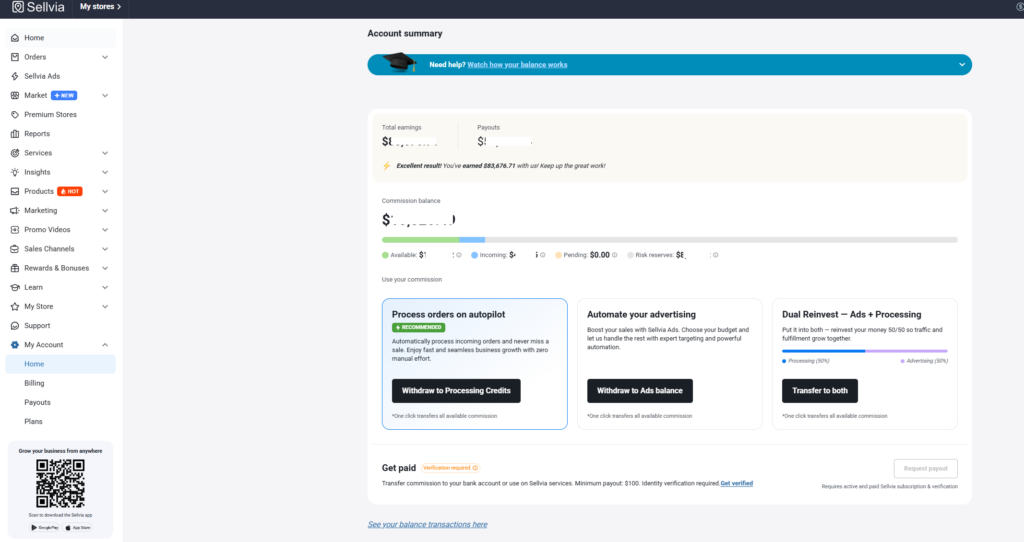Click the Premium Stores tag icon
The height and width of the screenshot is (542, 1024).
point(15,114)
